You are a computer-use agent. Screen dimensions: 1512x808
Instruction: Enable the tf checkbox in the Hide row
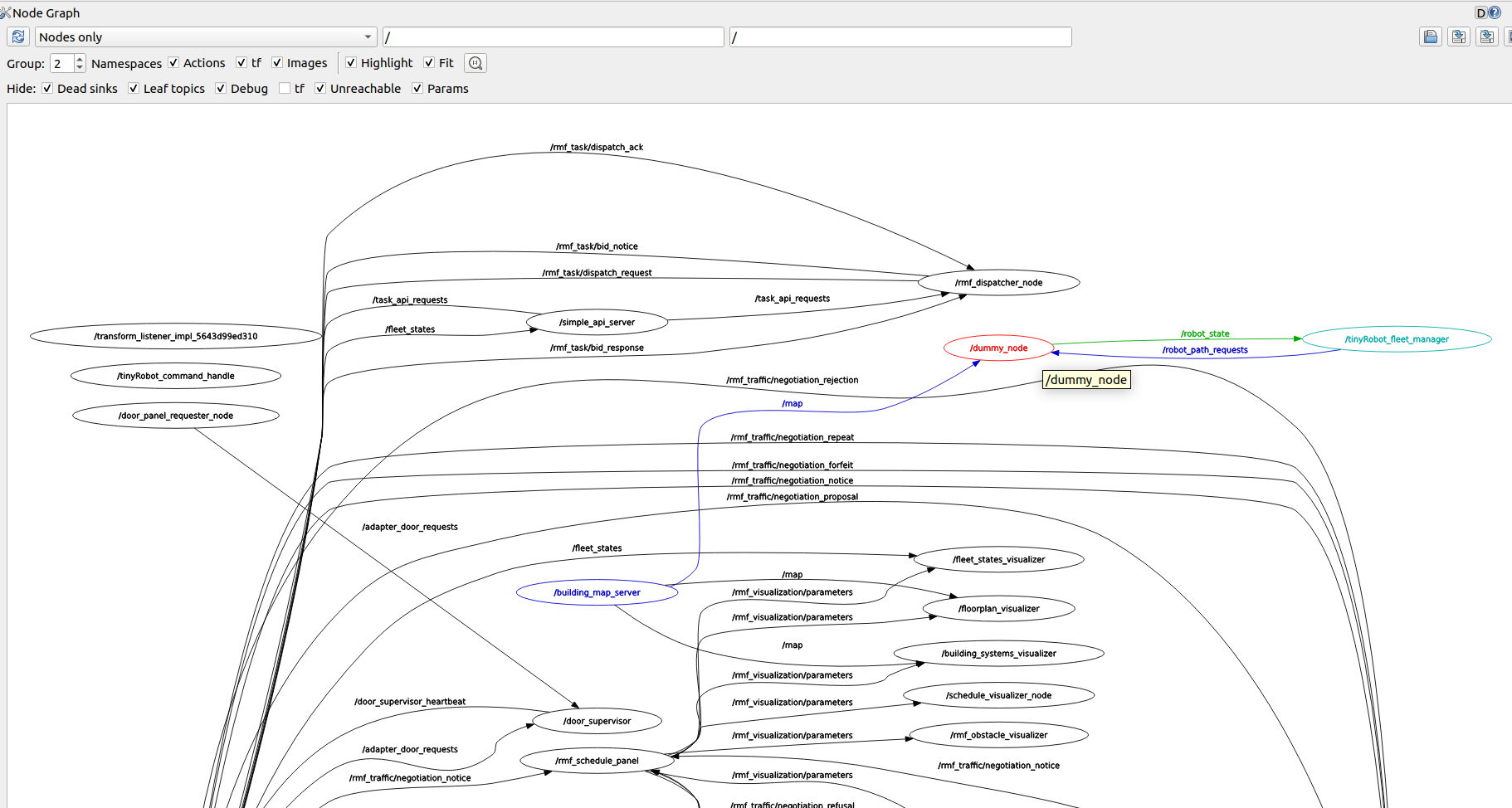tap(285, 89)
